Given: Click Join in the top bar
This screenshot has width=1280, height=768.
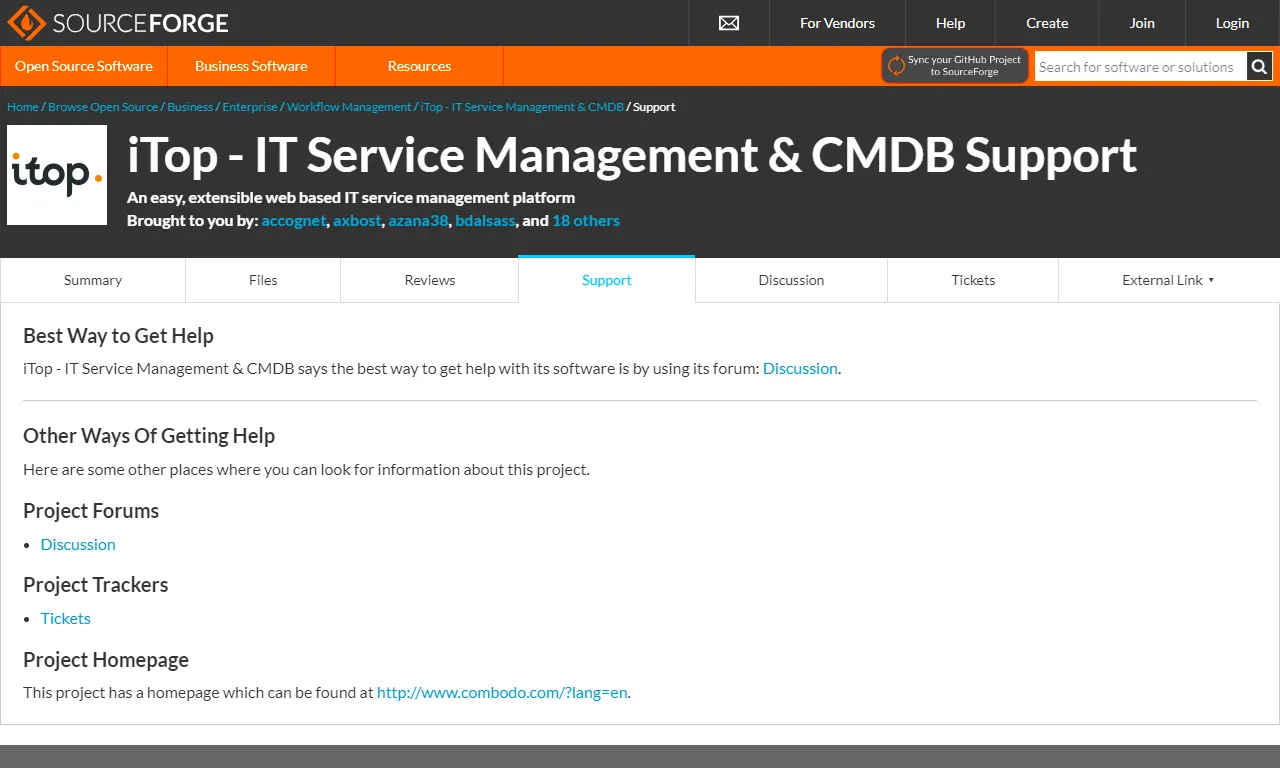Looking at the screenshot, I should pos(1142,23).
